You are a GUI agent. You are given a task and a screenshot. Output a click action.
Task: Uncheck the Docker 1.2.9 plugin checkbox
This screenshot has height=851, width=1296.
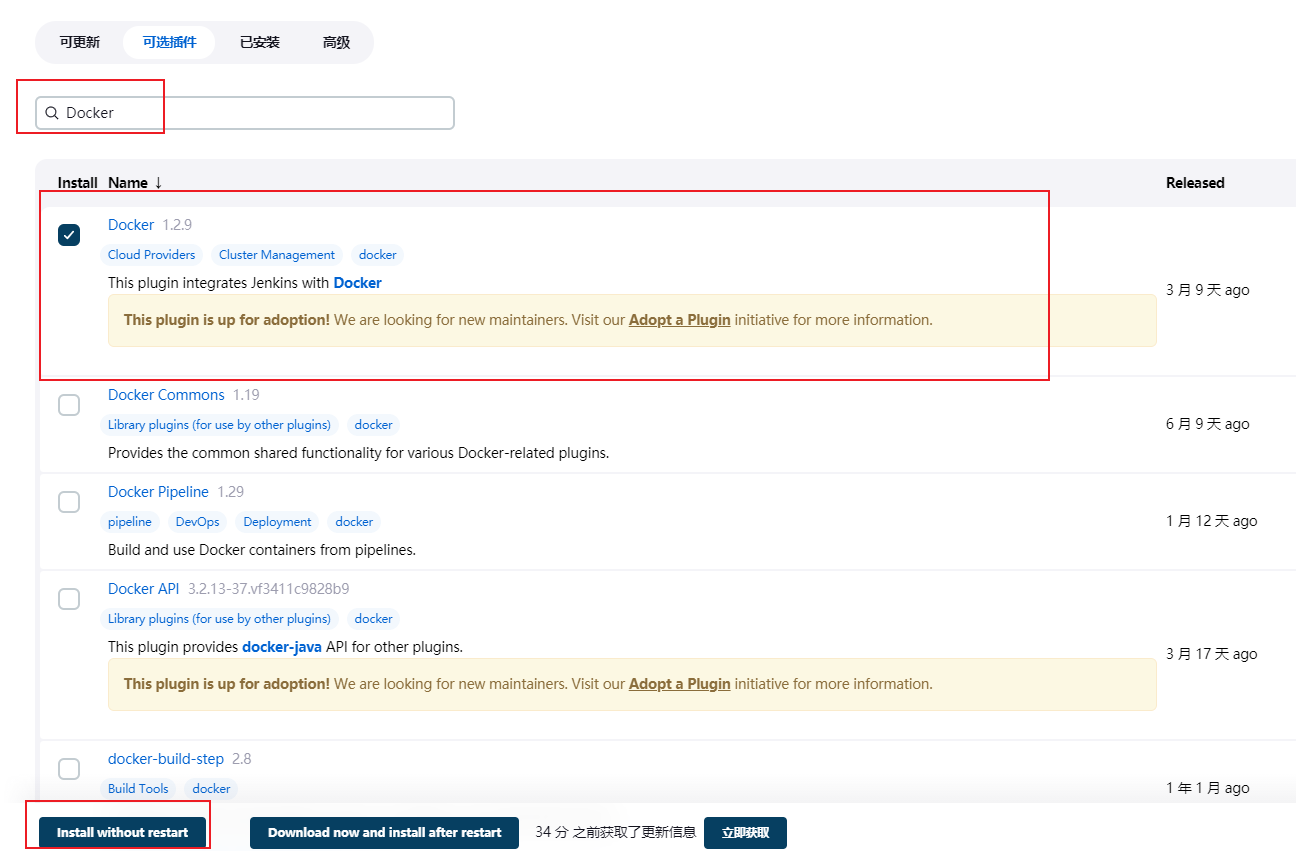tap(69, 235)
